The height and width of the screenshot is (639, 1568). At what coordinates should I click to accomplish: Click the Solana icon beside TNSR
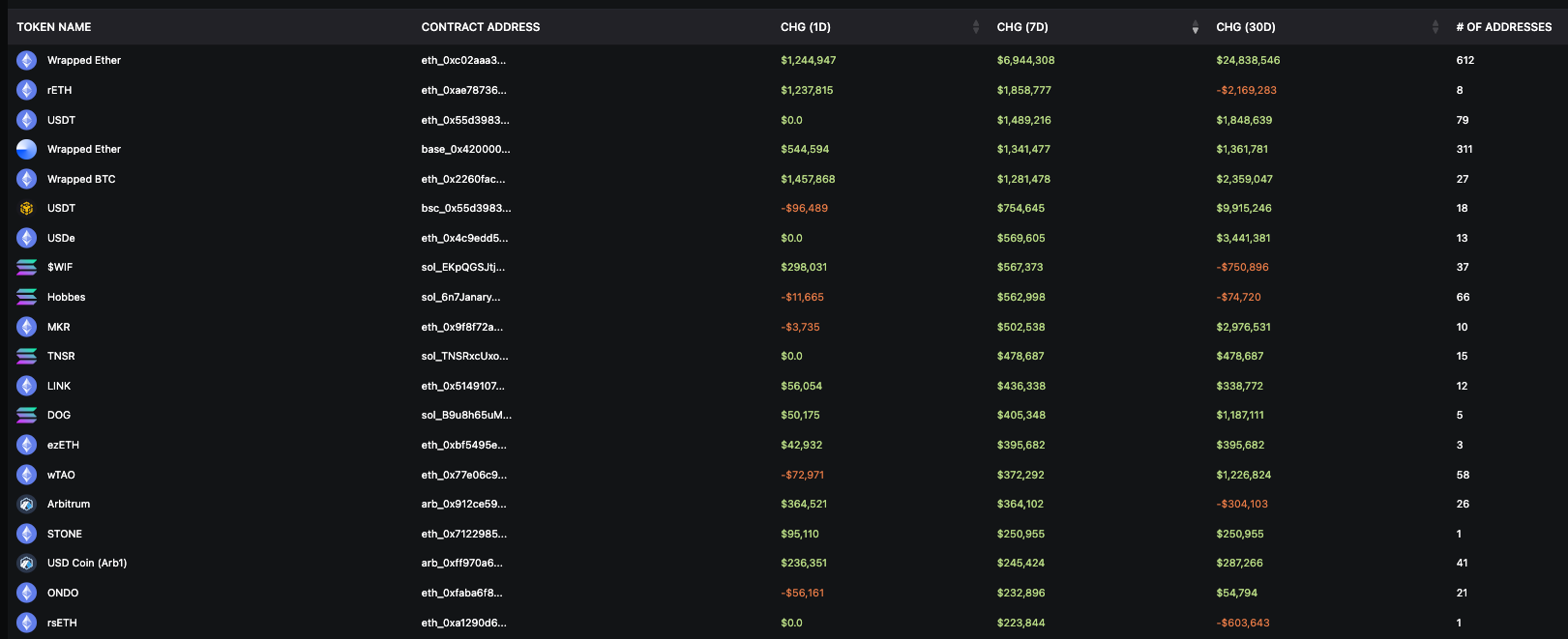point(27,356)
